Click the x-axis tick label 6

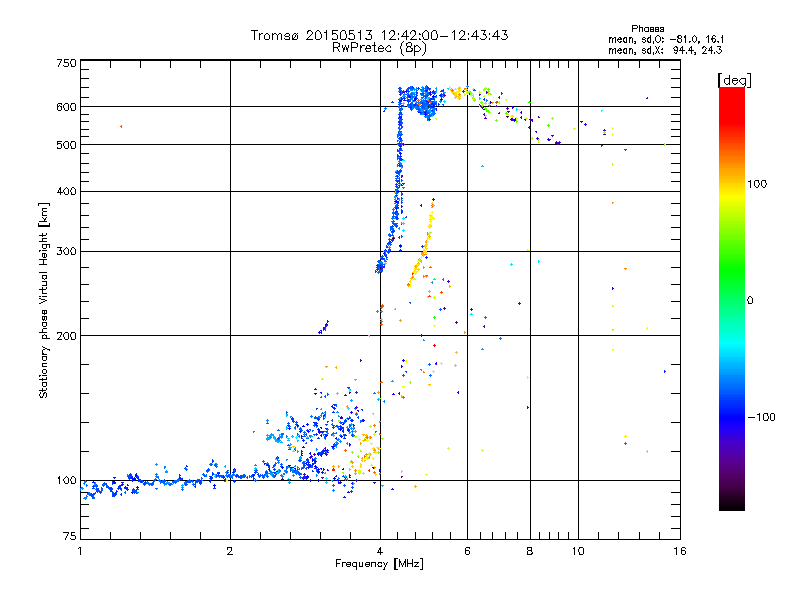[x=467, y=551]
